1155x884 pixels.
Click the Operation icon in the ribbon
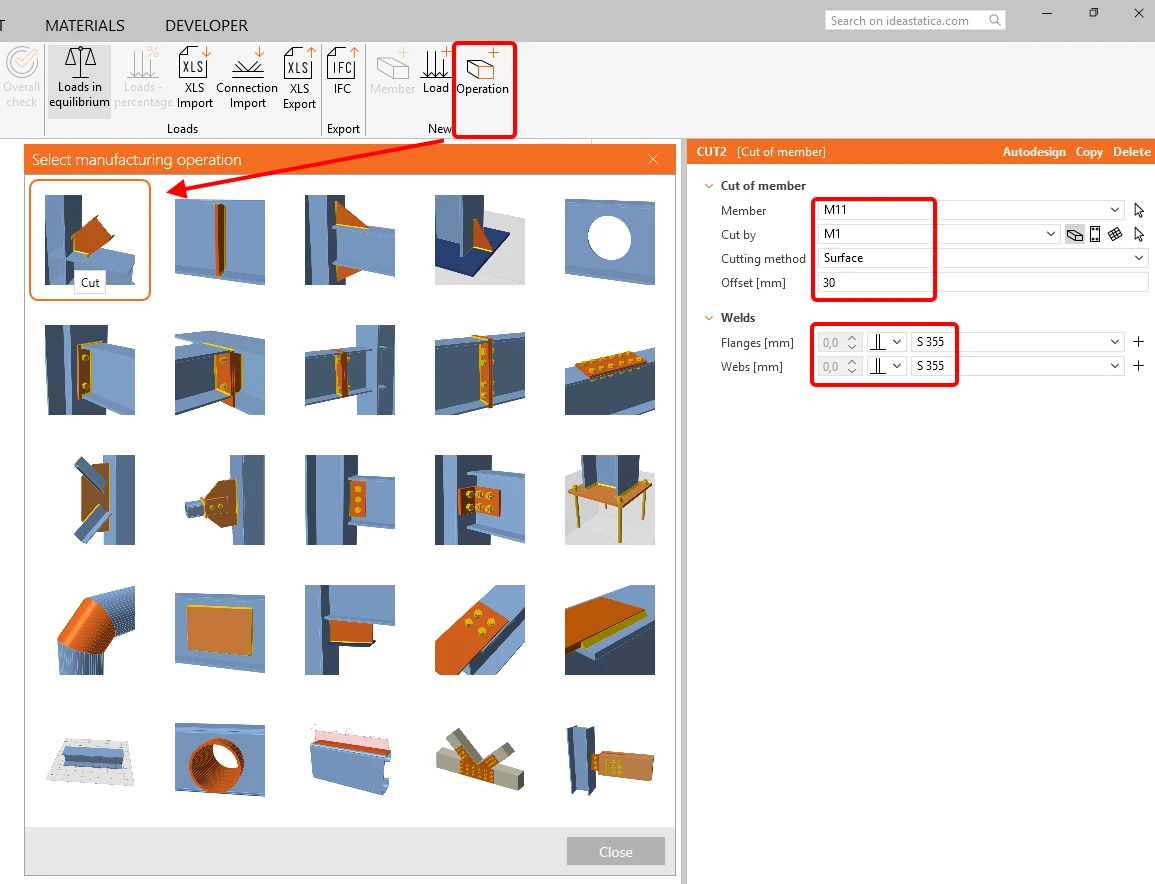482,77
